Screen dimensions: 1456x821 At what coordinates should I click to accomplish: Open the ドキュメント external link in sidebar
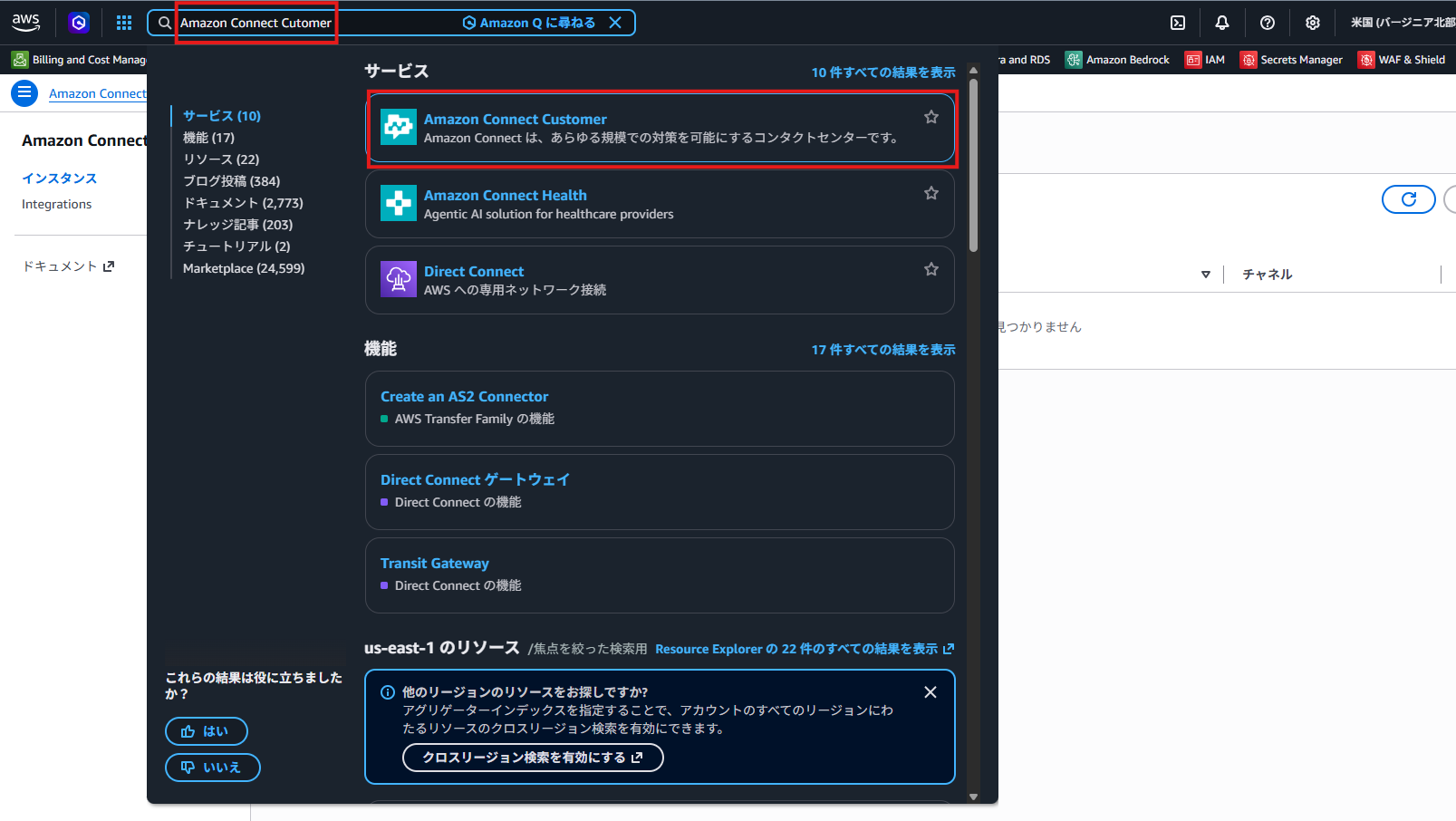pyautogui.click(x=68, y=266)
